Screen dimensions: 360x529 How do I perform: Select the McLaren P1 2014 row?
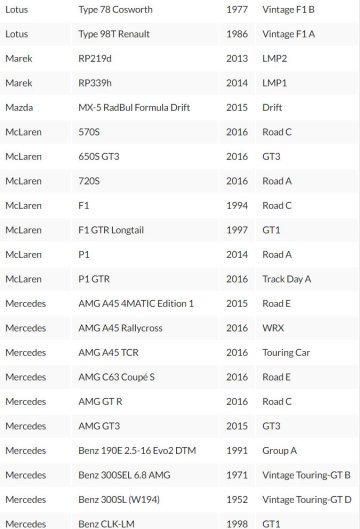pyautogui.click(x=179, y=255)
